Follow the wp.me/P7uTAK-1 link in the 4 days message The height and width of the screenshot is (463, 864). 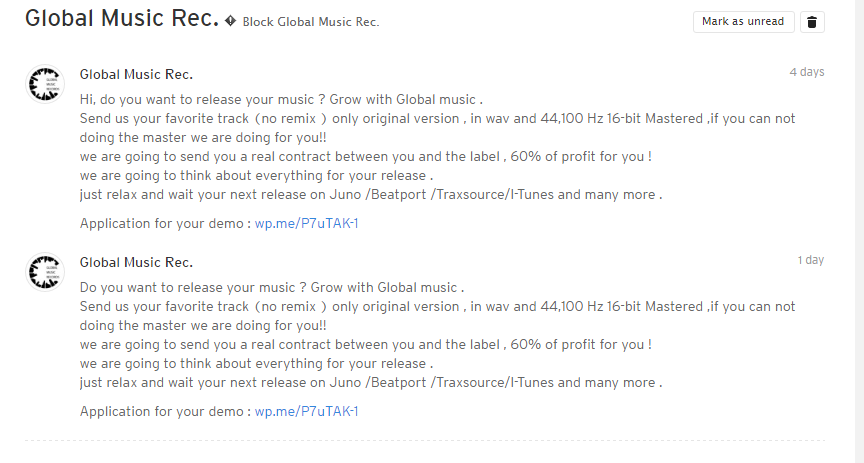(x=306, y=223)
